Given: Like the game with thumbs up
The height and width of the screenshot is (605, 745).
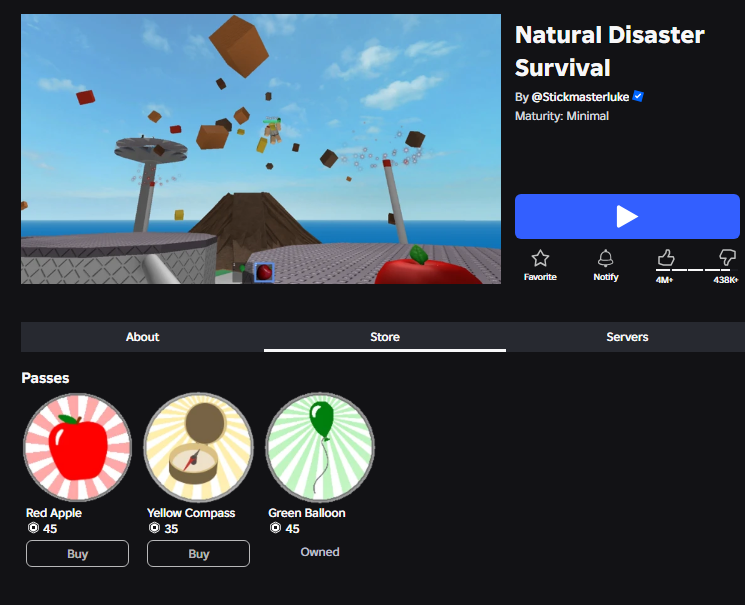Looking at the screenshot, I should coord(666,258).
